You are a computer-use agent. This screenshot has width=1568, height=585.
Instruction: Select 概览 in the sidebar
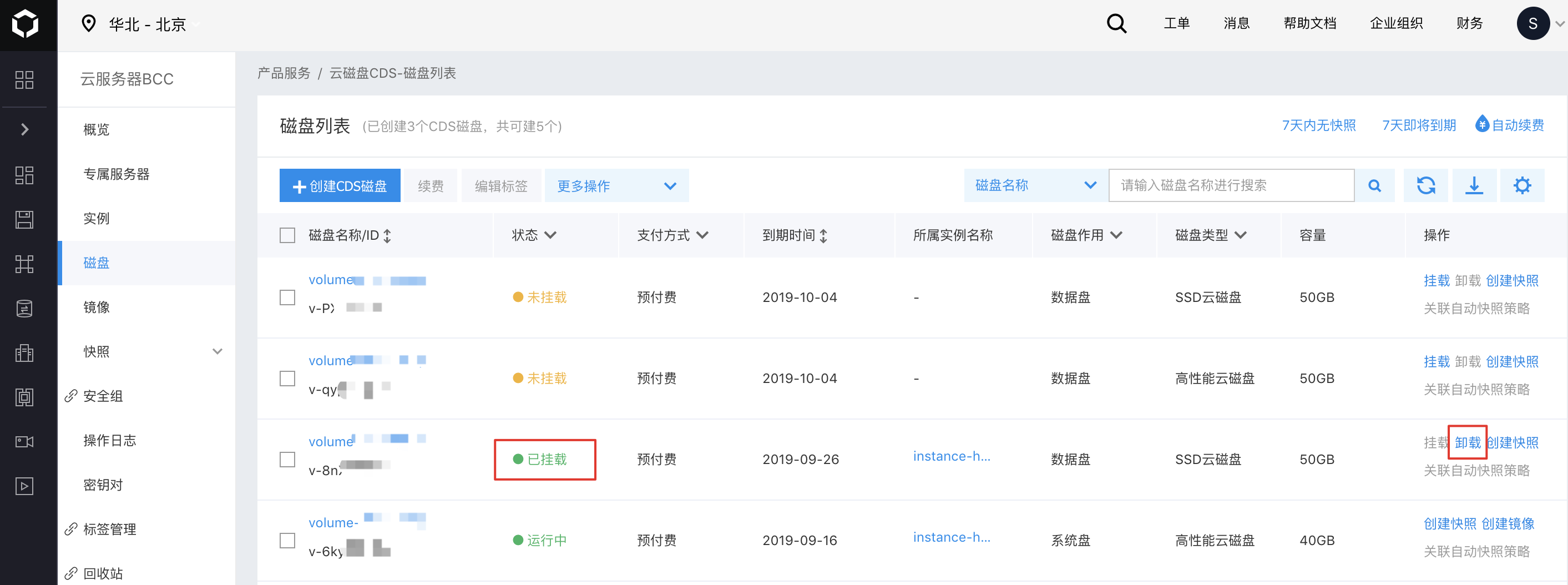pos(146,130)
